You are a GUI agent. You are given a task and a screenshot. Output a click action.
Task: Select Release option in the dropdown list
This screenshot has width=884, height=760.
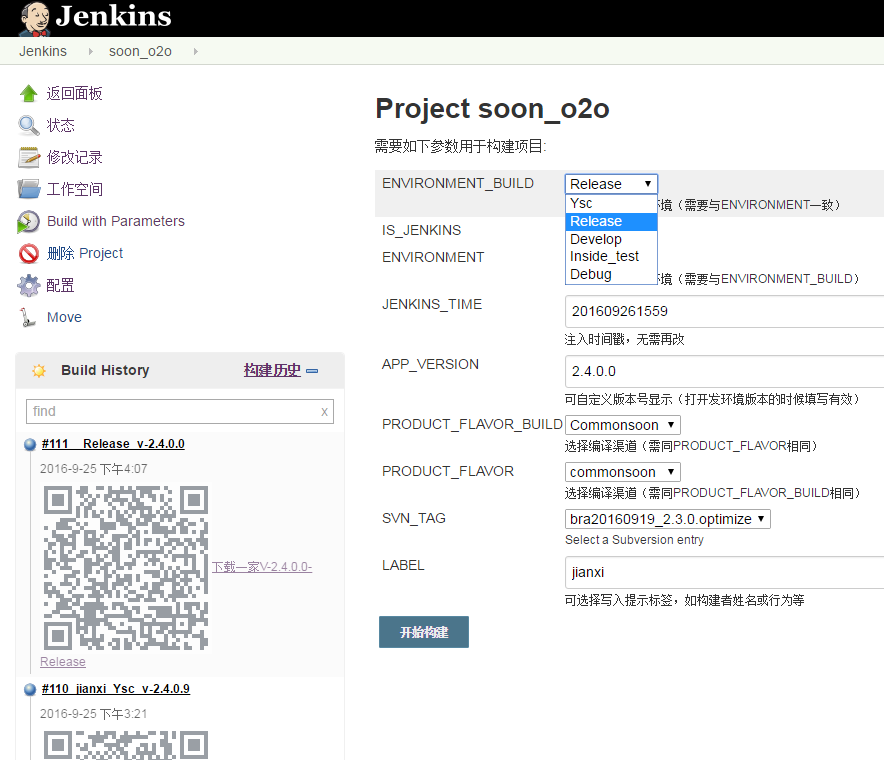click(611, 222)
